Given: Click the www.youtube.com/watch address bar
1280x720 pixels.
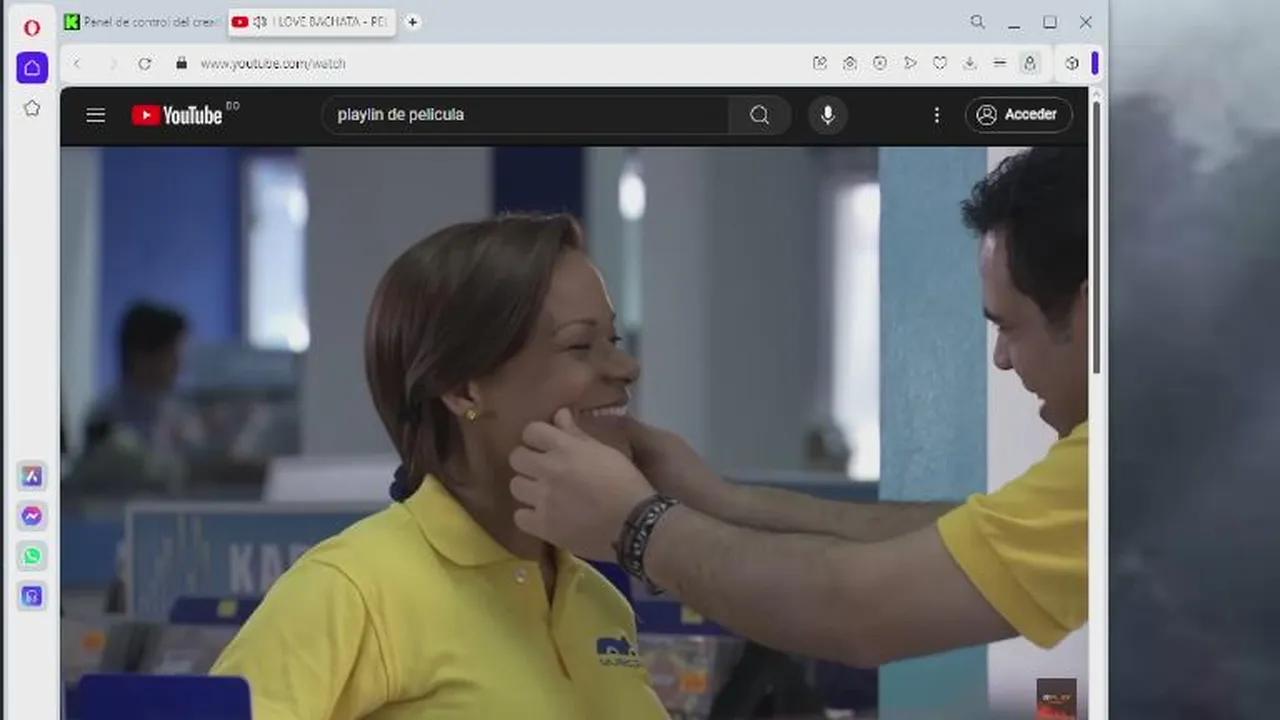Looking at the screenshot, I should 273,63.
